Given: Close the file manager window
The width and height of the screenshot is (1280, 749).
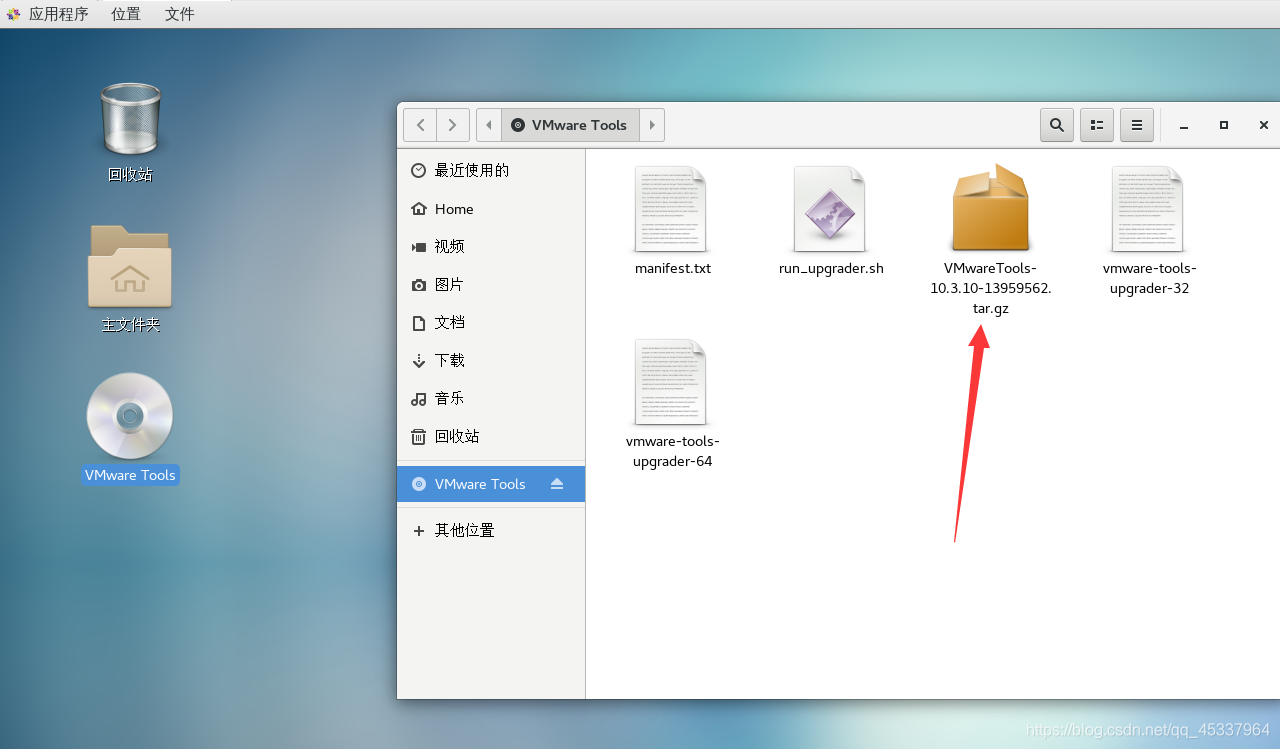Looking at the screenshot, I should click(1264, 125).
